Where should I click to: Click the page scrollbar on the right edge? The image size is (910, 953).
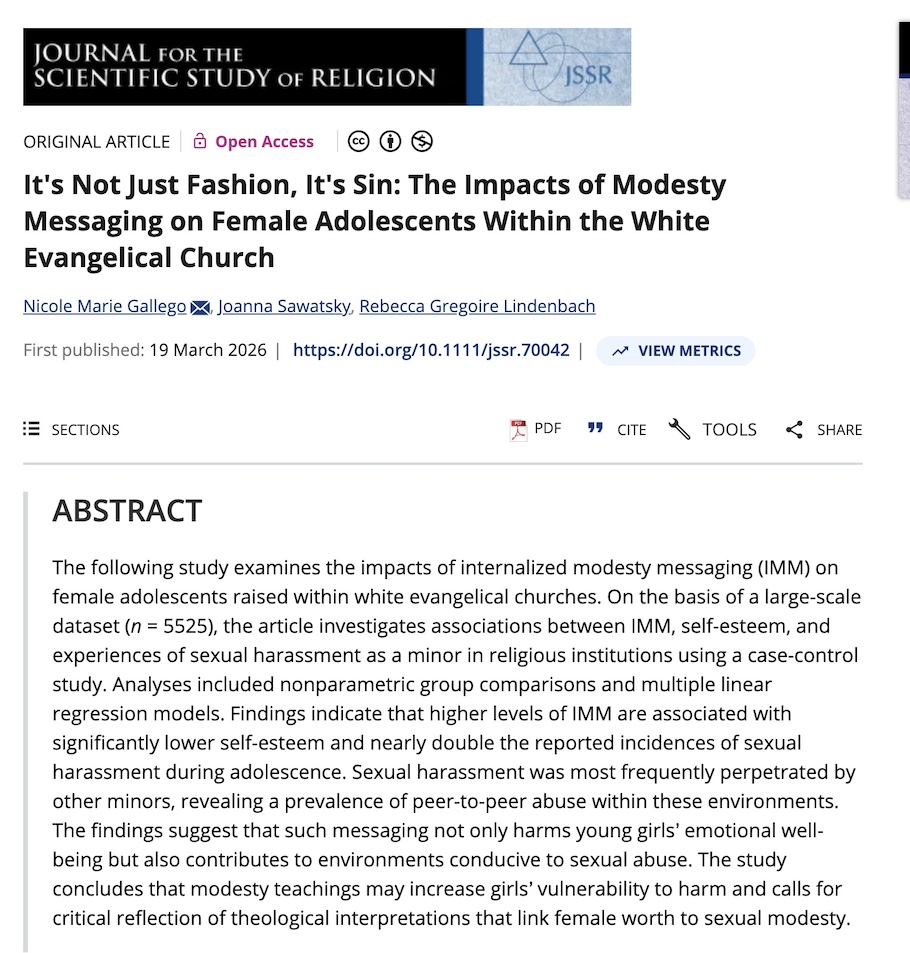tap(904, 110)
